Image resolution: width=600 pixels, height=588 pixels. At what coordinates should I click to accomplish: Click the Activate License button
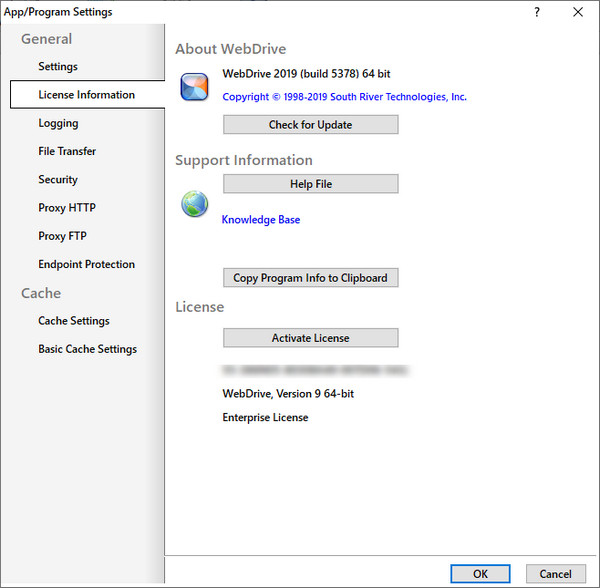pos(311,338)
